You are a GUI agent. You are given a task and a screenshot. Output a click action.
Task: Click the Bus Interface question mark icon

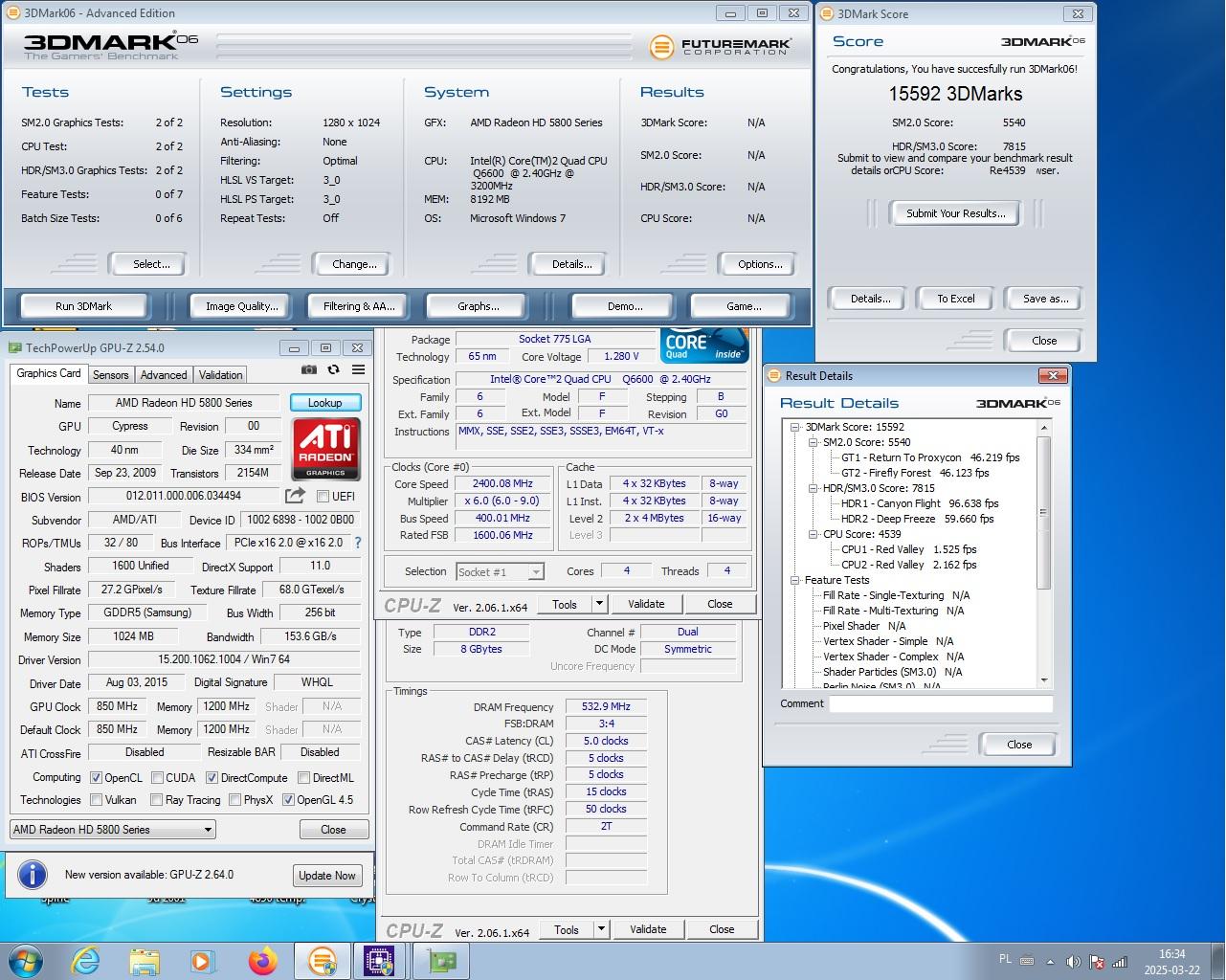click(358, 543)
